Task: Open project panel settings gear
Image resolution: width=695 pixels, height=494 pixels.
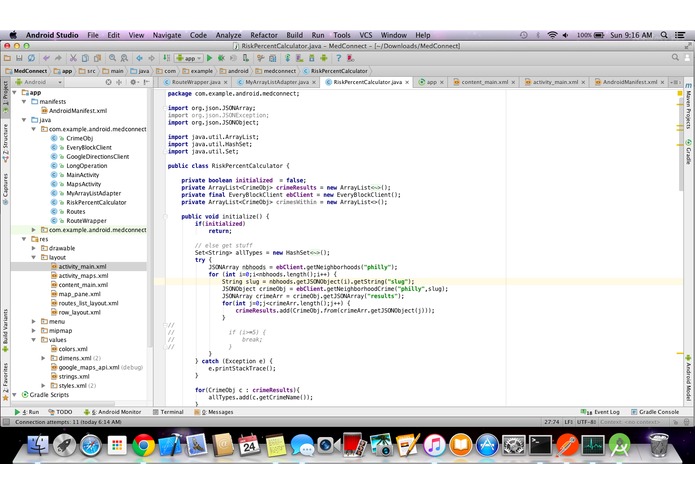Action: click(x=133, y=82)
